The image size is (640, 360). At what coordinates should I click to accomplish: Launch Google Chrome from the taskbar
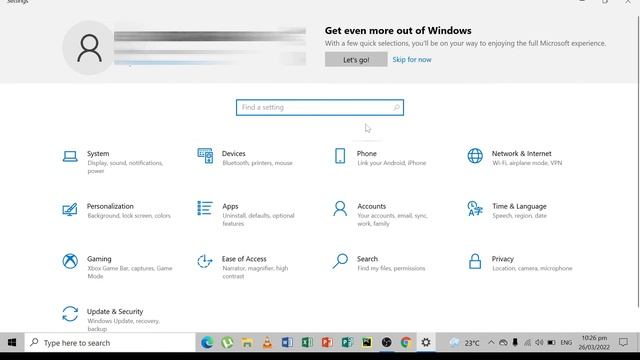pos(407,342)
